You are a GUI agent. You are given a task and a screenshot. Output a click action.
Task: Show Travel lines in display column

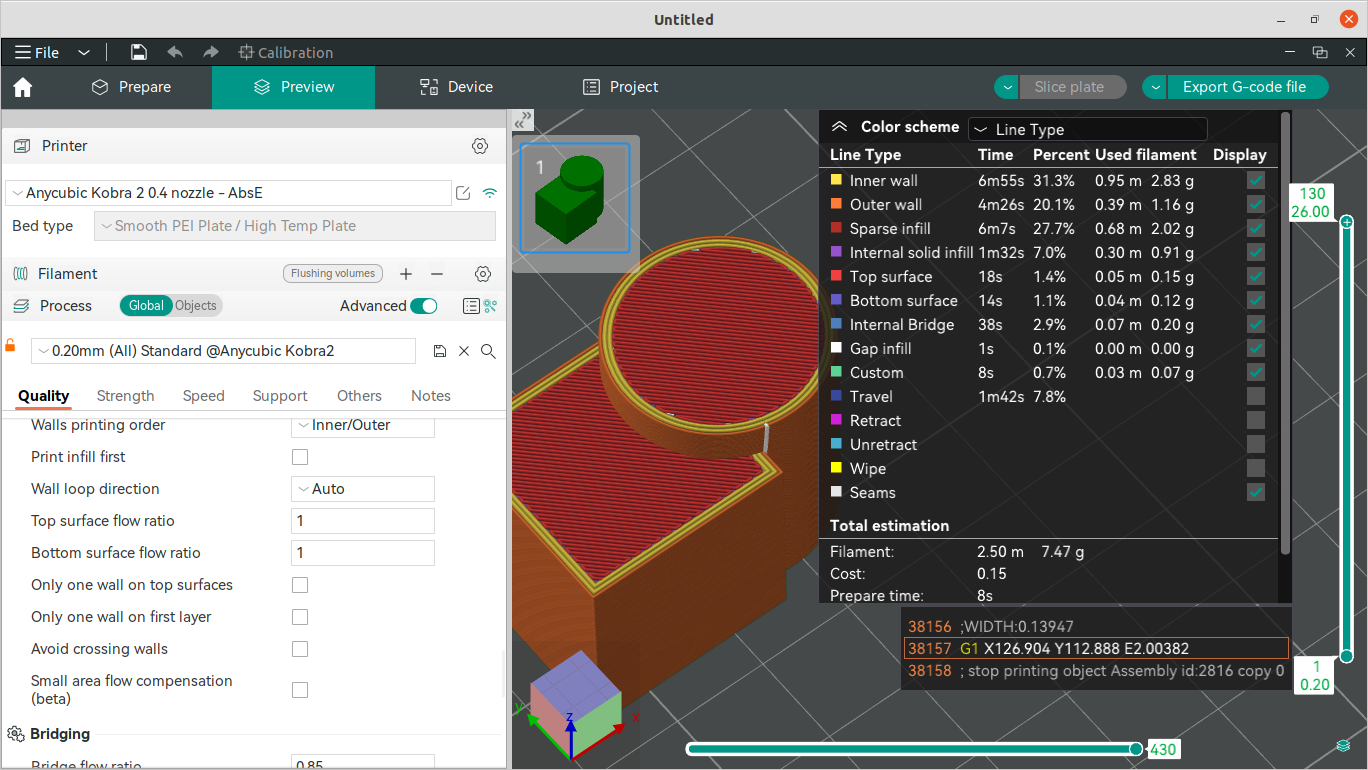[1256, 397]
